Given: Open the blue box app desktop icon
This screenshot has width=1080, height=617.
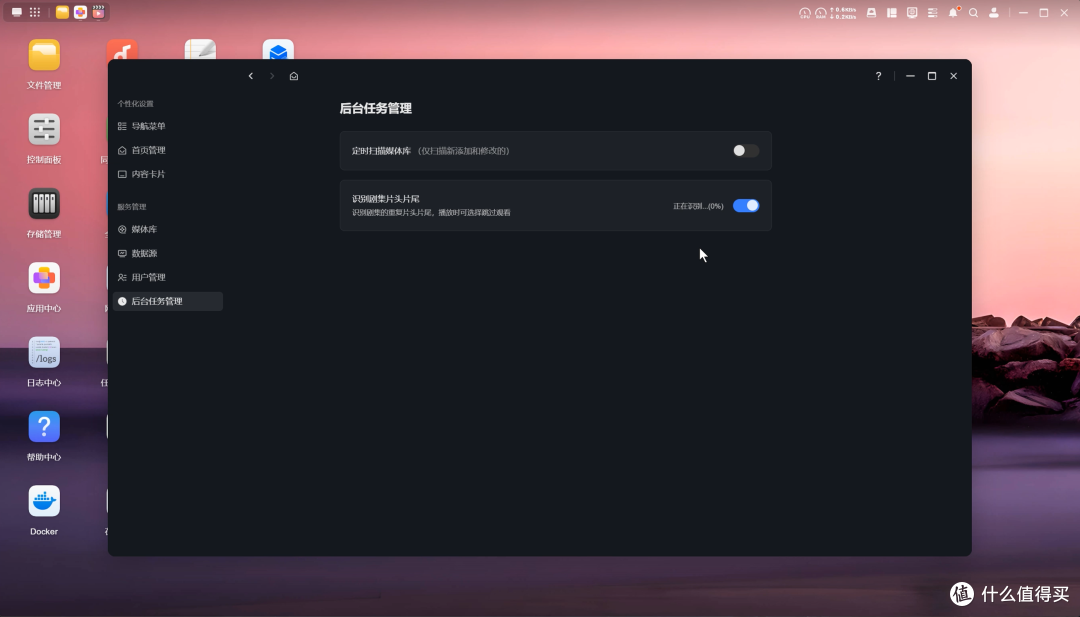Looking at the screenshot, I should (x=278, y=50).
